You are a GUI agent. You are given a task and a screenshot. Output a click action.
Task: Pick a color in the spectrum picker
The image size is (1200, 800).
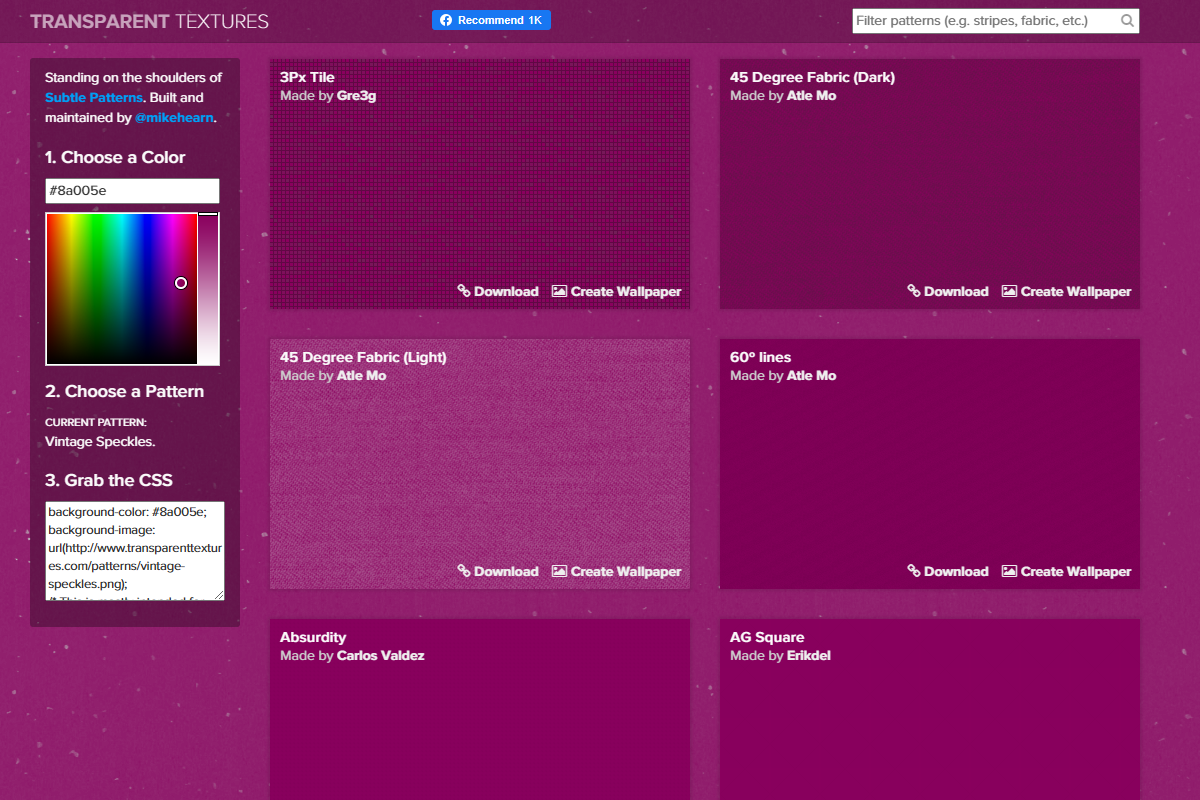point(121,288)
